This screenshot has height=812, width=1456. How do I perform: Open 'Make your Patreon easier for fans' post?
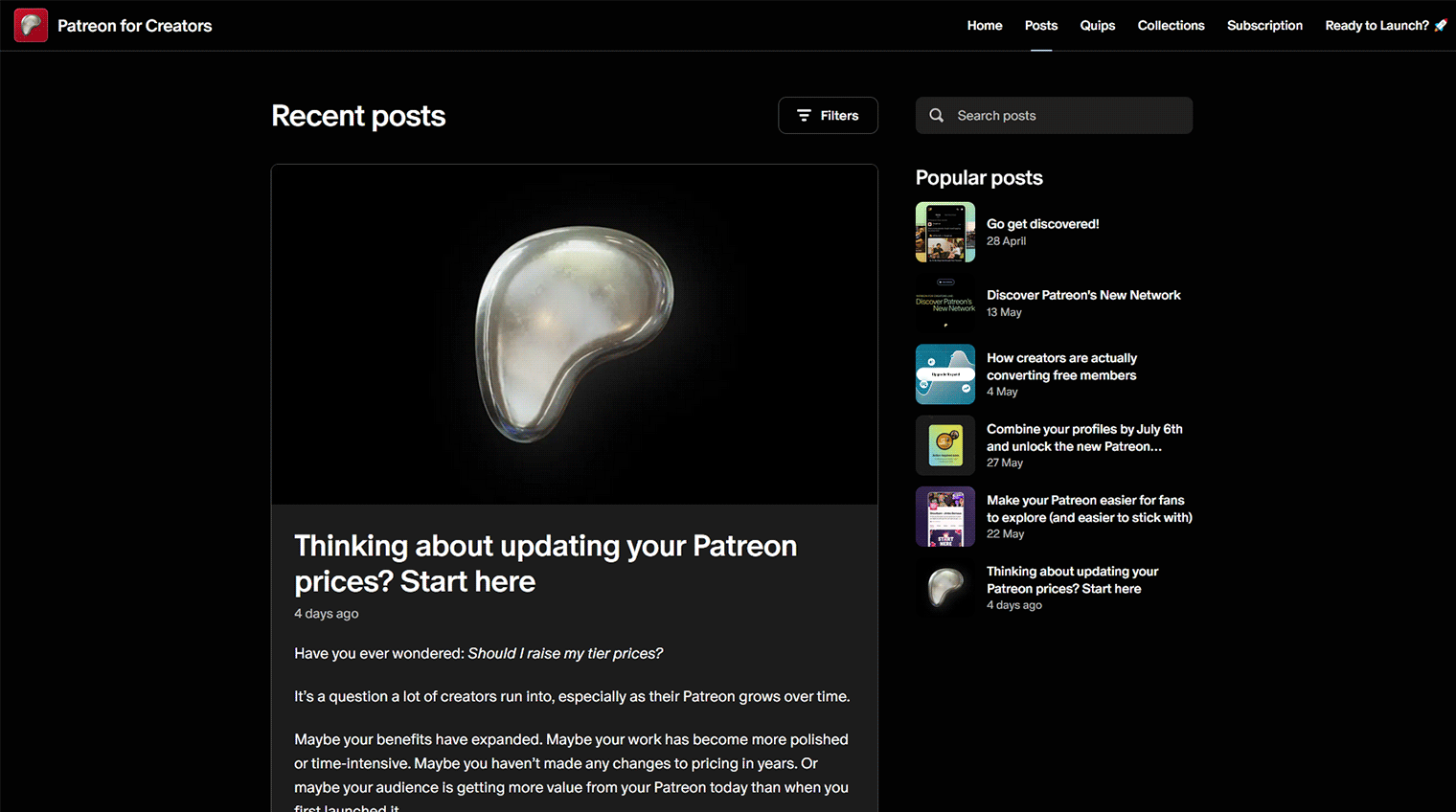click(1089, 508)
